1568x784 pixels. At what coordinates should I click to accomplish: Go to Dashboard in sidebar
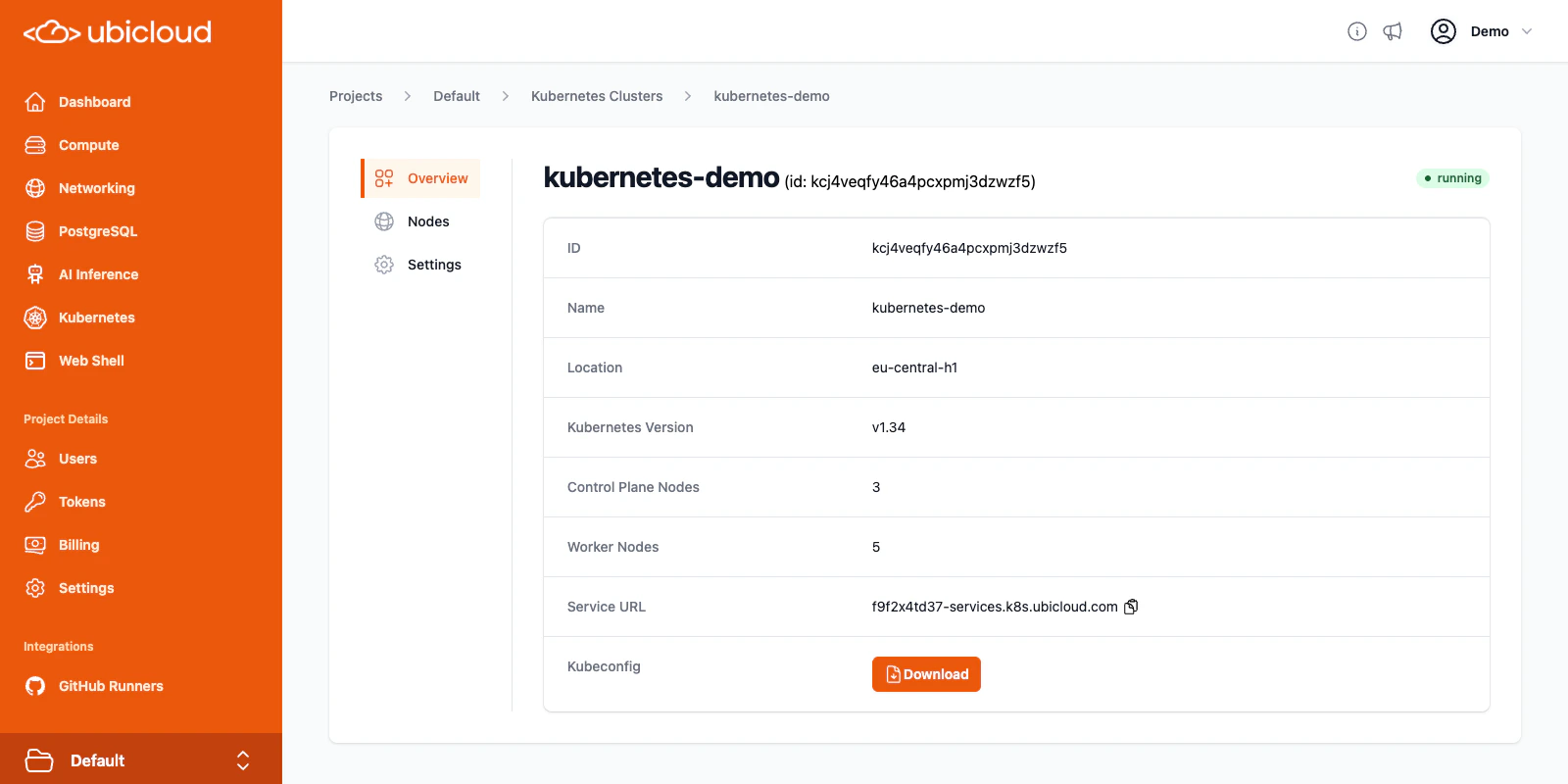tap(94, 102)
